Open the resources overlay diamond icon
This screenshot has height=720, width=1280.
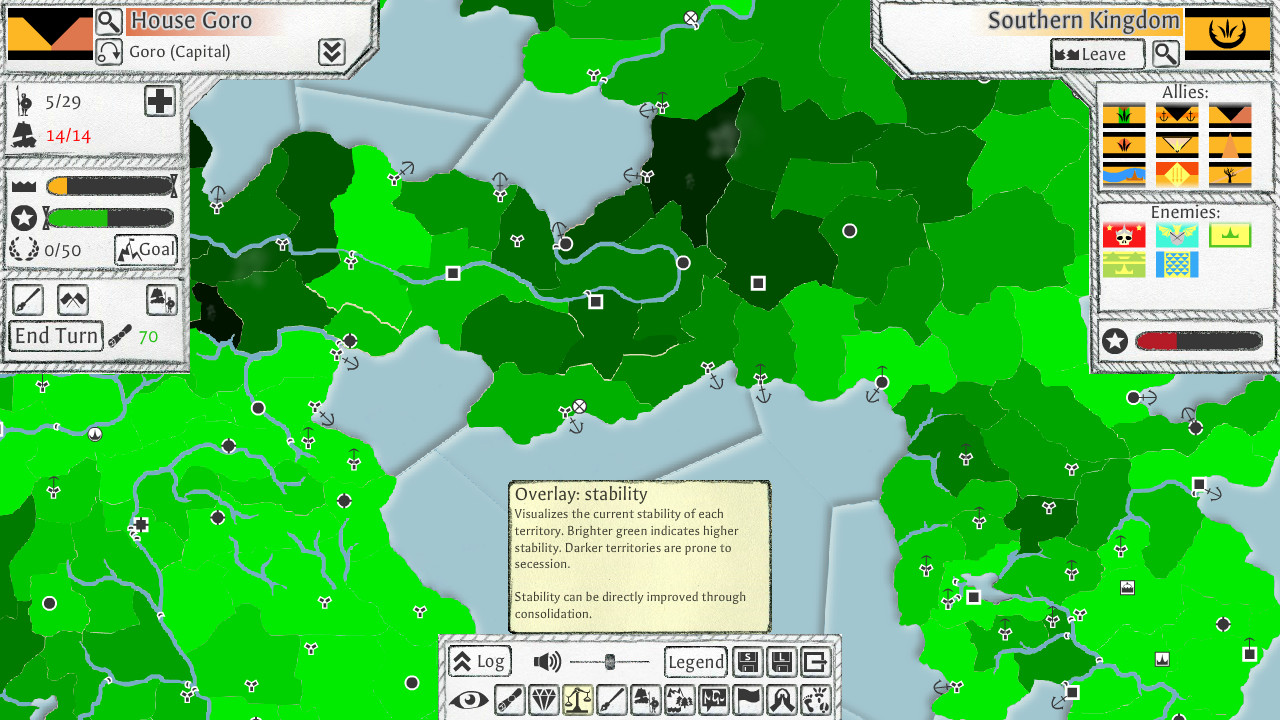click(x=543, y=699)
